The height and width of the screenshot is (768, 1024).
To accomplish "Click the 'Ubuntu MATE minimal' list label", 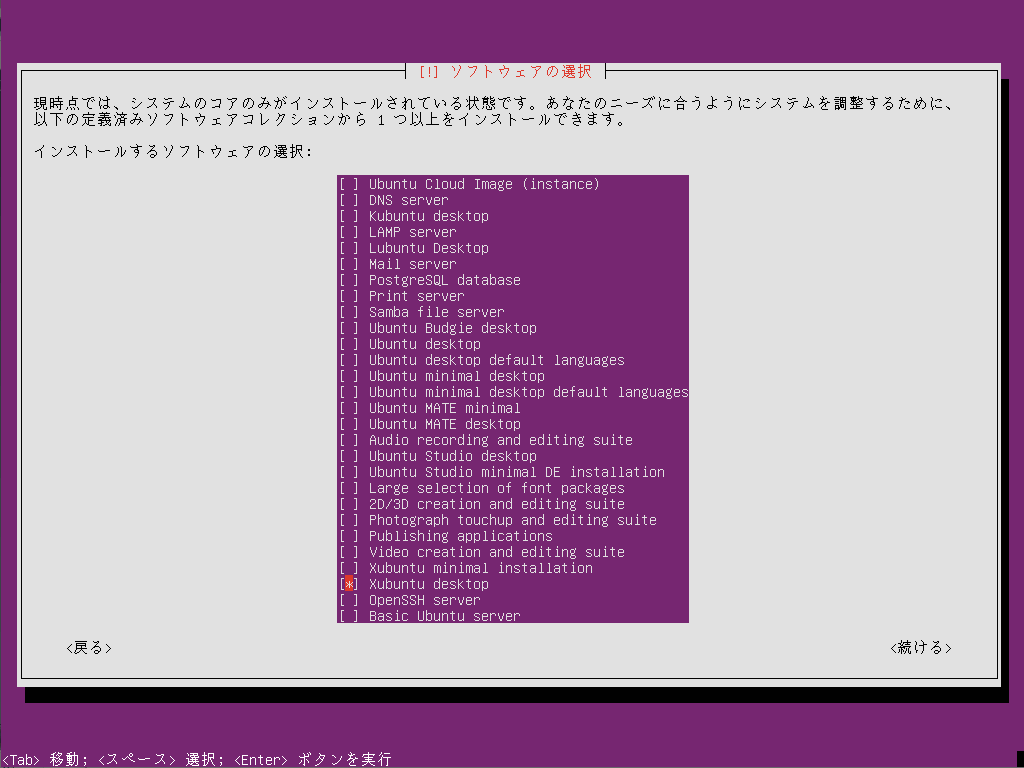I will pyautogui.click(x=445, y=408).
